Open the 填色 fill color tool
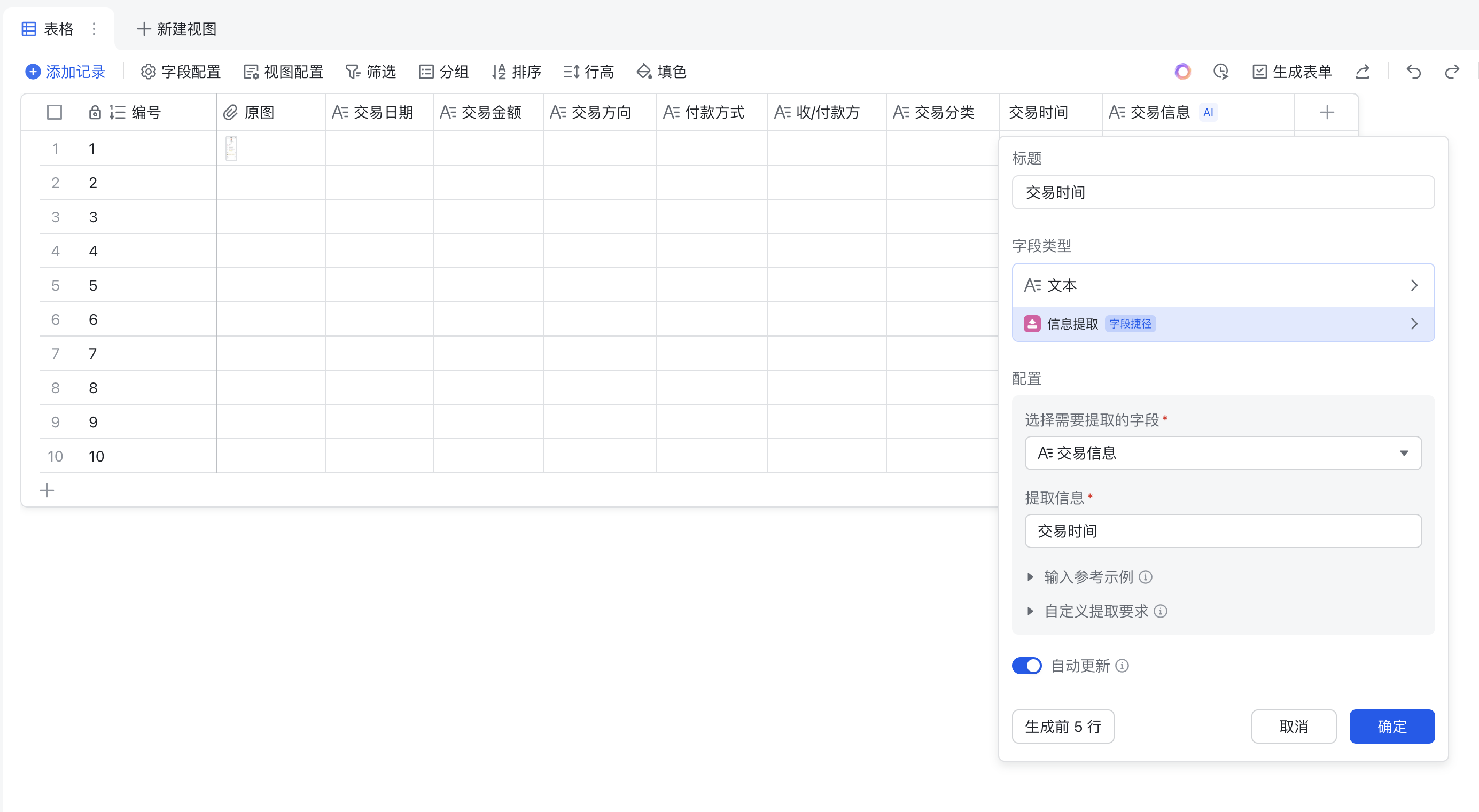The height and width of the screenshot is (812, 1479). point(661,72)
